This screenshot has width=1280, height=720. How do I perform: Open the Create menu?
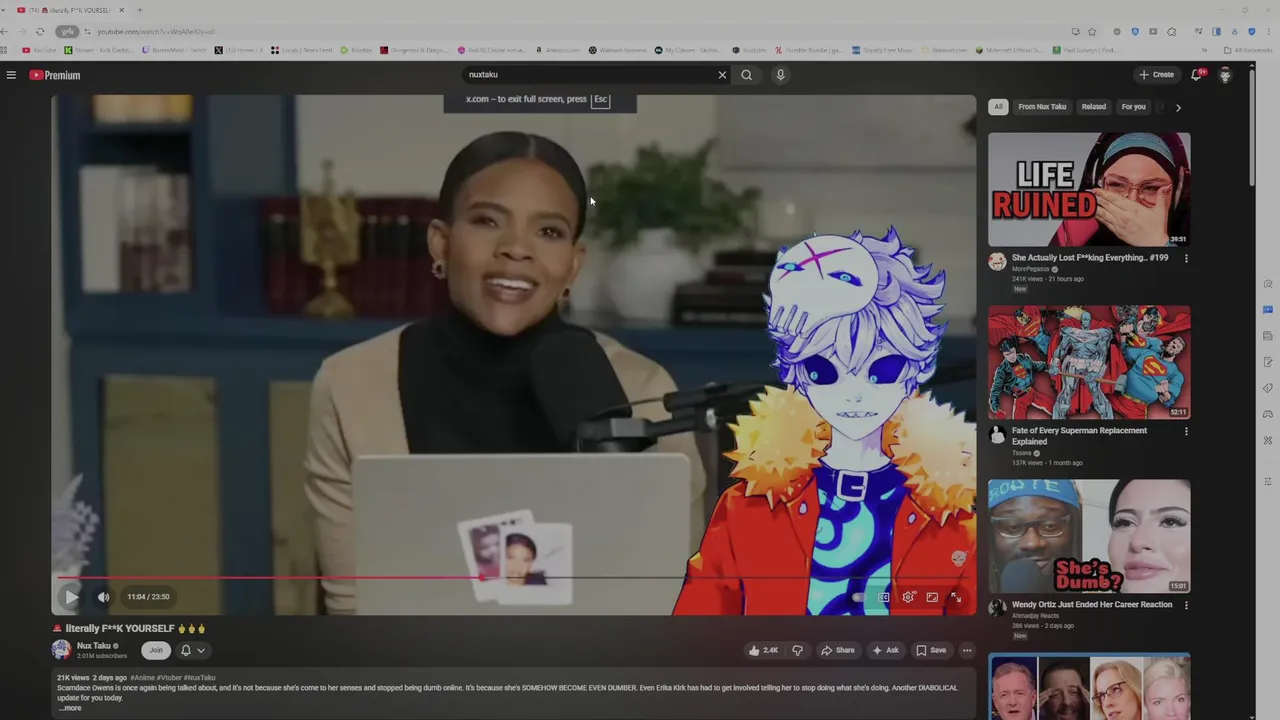click(x=1156, y=75)
